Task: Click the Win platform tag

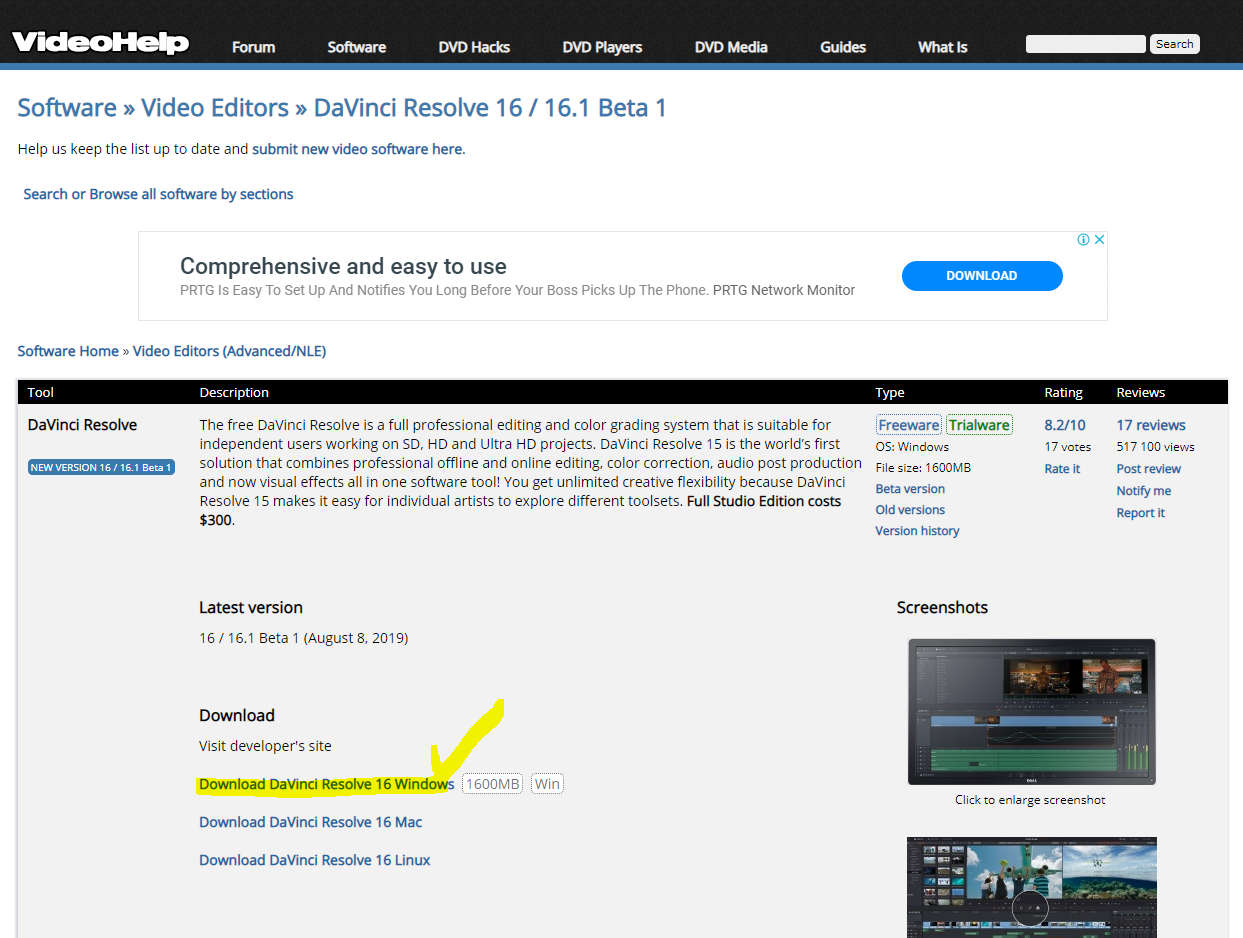Action: (547, 784)
